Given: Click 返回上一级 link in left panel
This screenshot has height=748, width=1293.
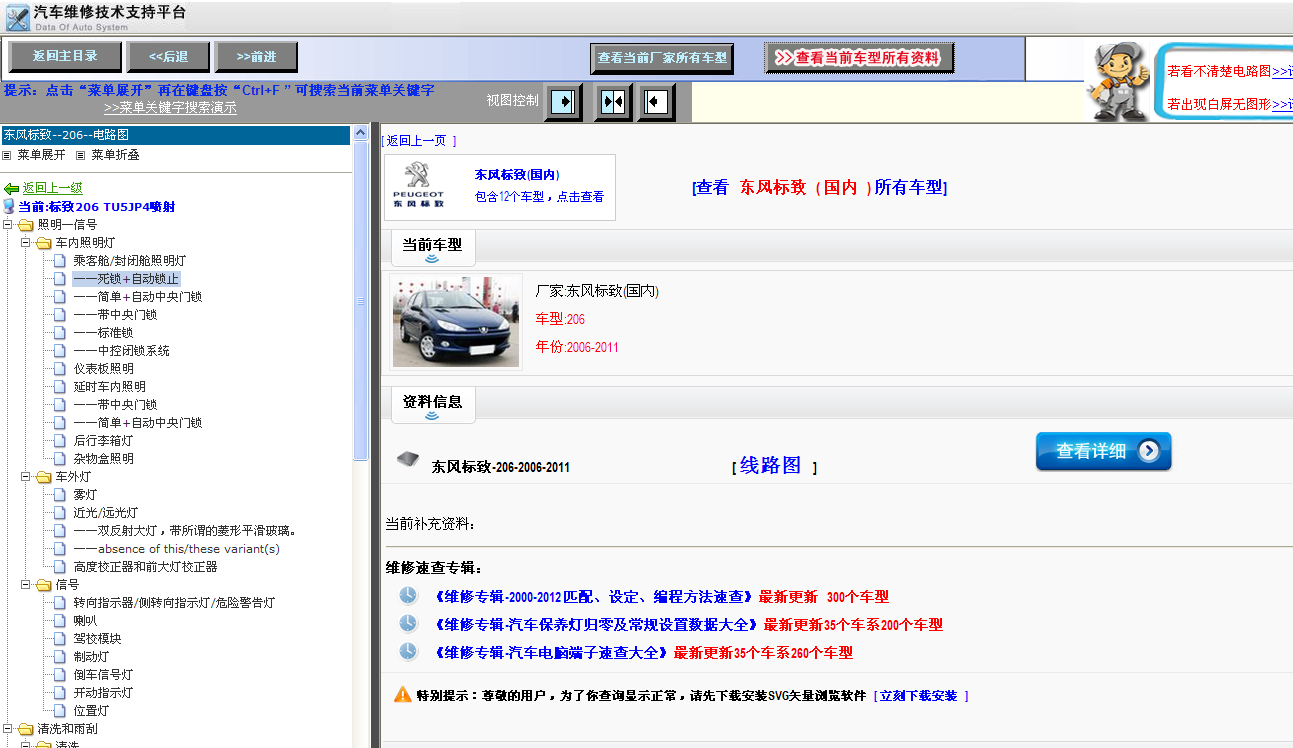Looking at the screenshot, I should [x=53, y=188].
